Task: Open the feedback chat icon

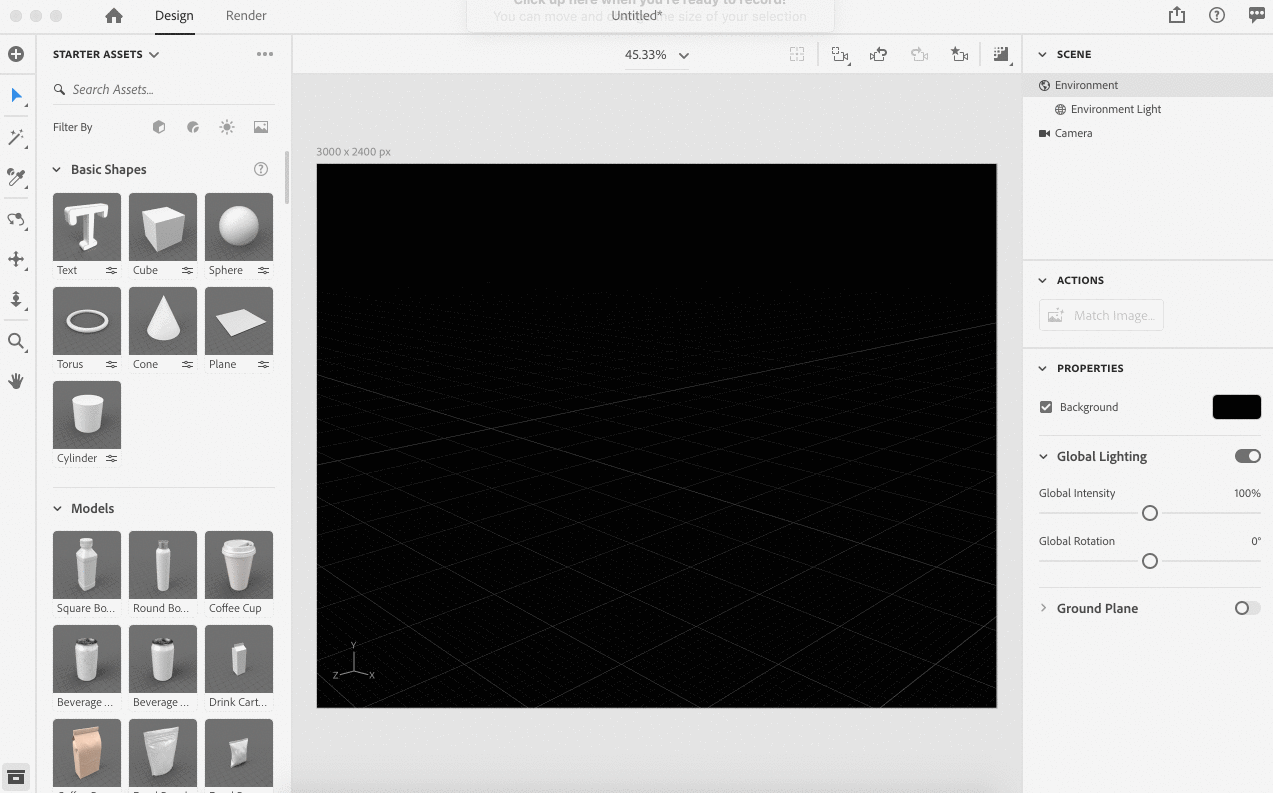Action: (1257, 15)
